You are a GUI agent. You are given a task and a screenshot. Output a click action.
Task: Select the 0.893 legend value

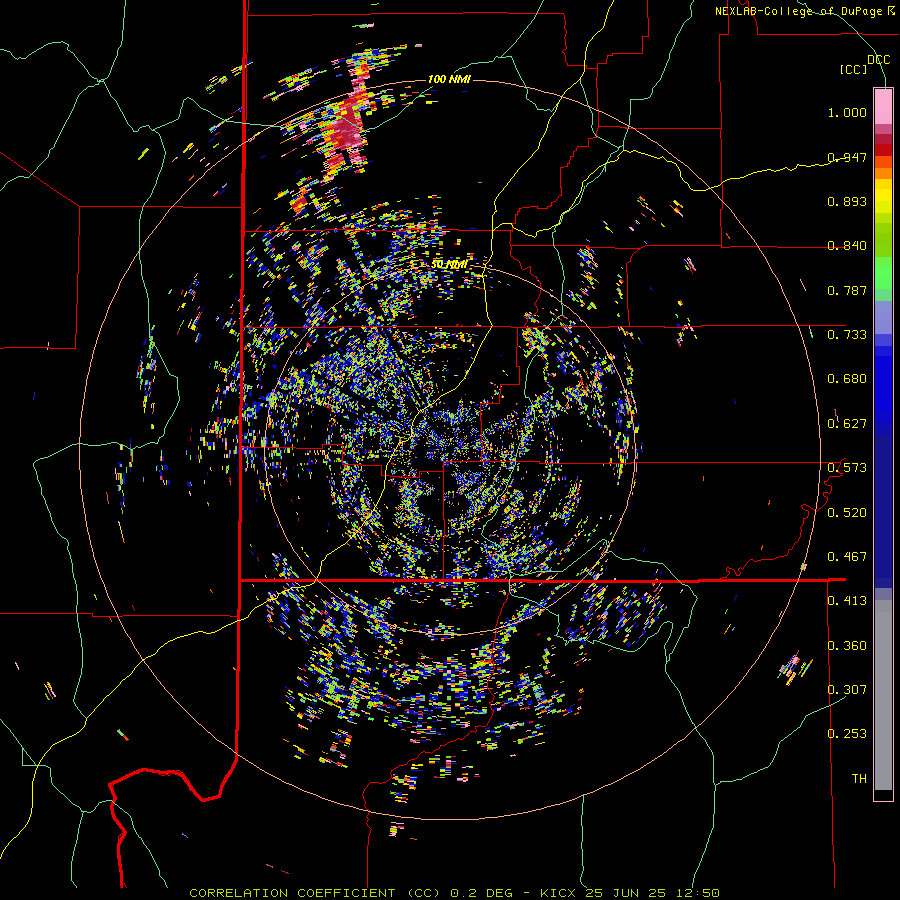847,201
